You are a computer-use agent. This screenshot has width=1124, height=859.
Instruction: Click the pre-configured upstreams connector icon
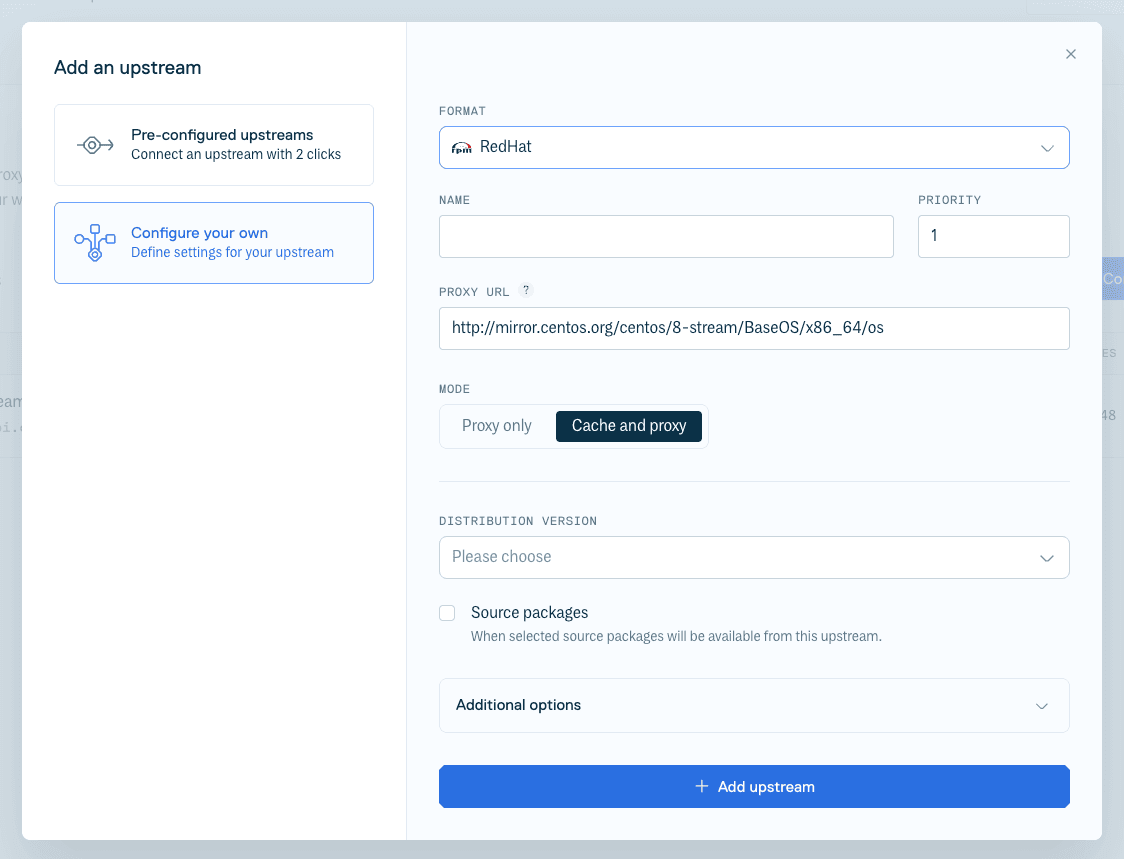click(x=95, y=145)
